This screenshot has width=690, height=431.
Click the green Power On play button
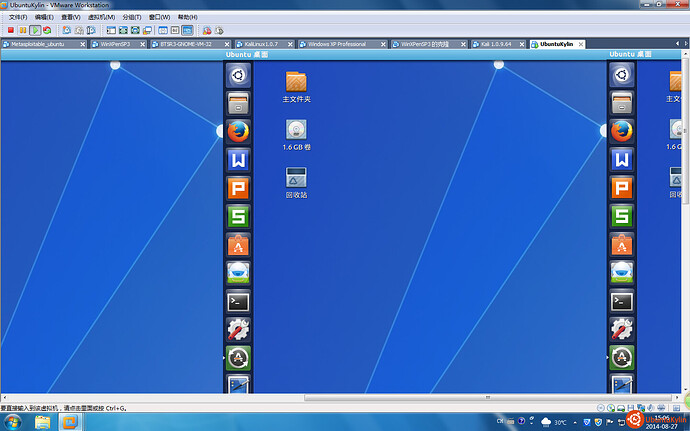(x=34, y=31)
